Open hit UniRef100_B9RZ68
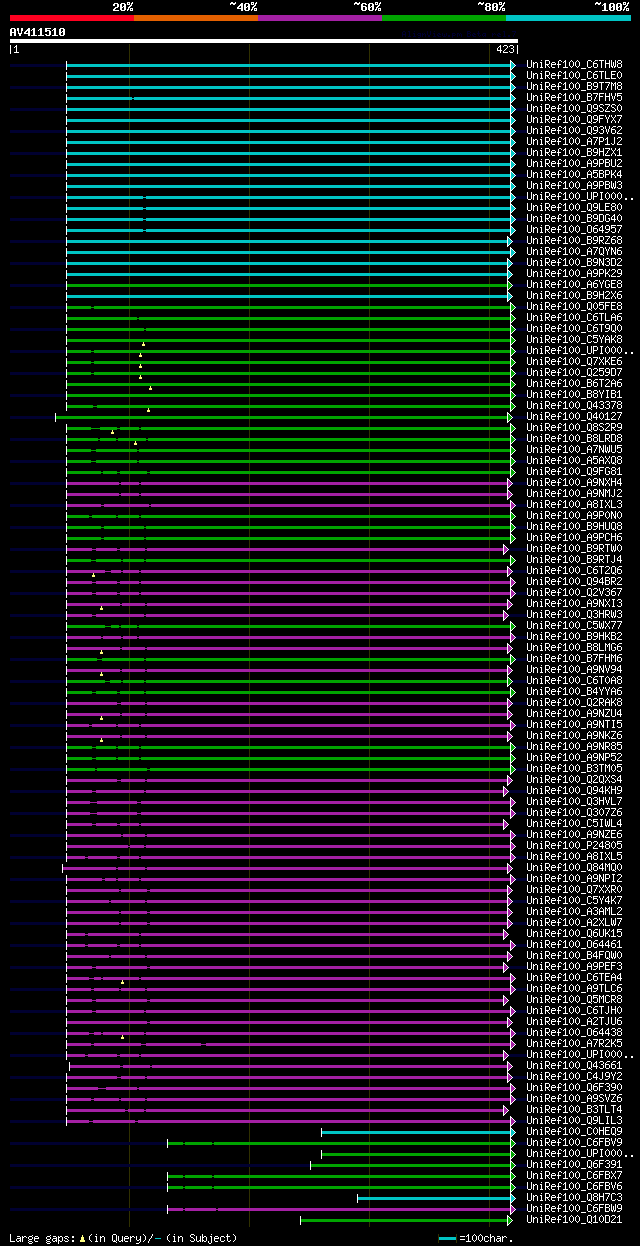This screenshot has width=640, height=1246. pos(574,240)
